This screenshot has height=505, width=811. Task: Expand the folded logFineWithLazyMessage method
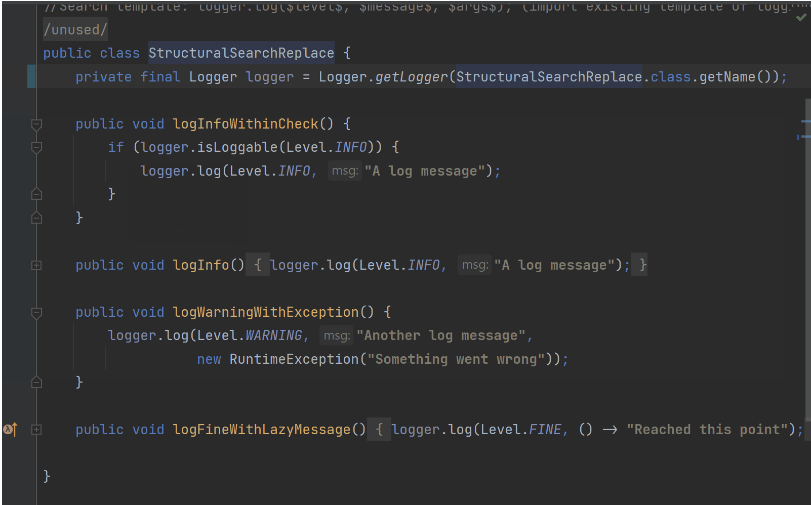[36, 429]
